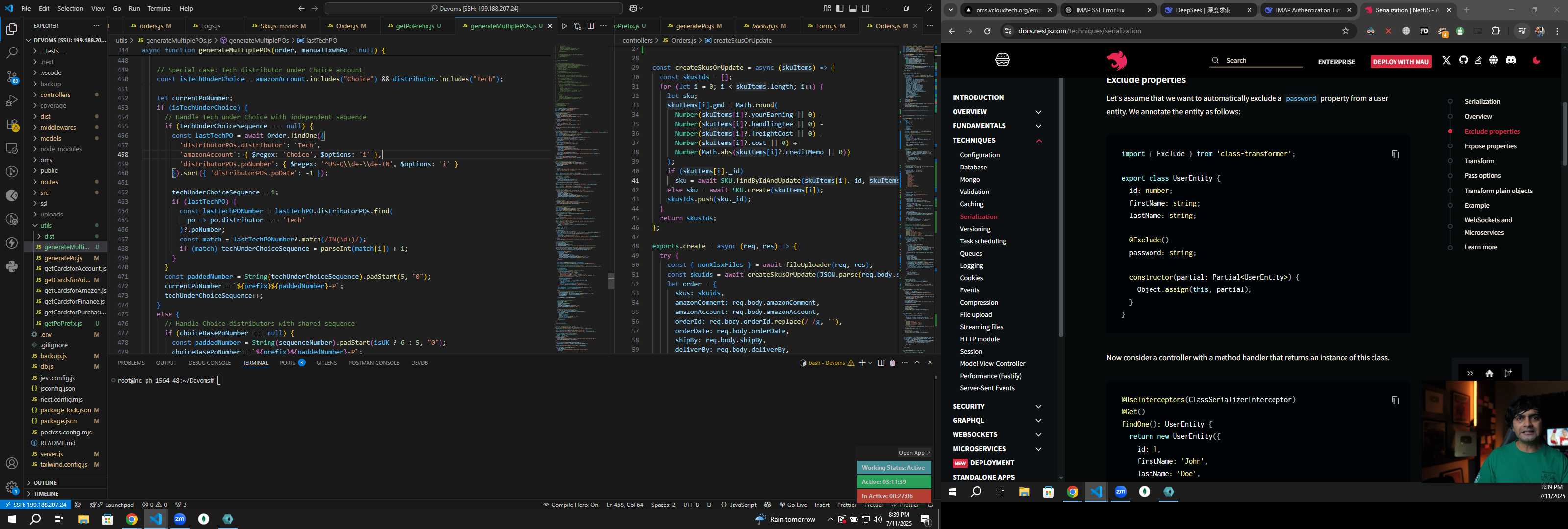1568x529 pixels.
Task: Click the DEPLOY WITH MAU button
Action: click(1400, 62)
